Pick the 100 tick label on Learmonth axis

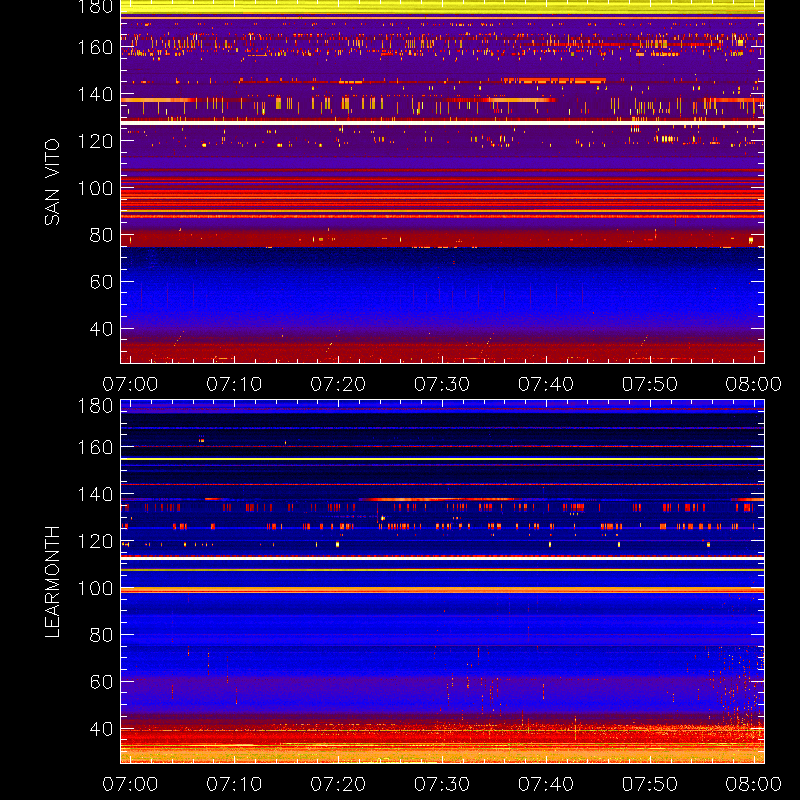click(95, 588)
